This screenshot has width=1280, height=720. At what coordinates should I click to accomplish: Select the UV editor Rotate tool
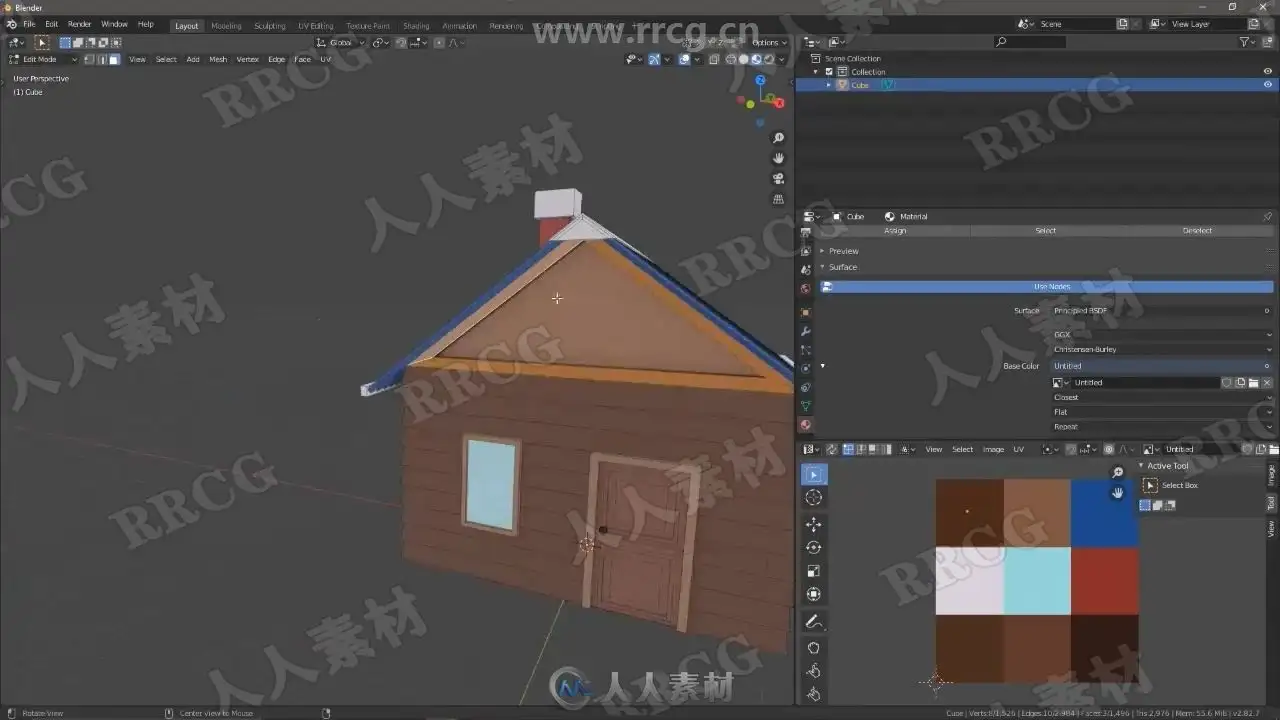pyautogui.click(x=814, y=547)
